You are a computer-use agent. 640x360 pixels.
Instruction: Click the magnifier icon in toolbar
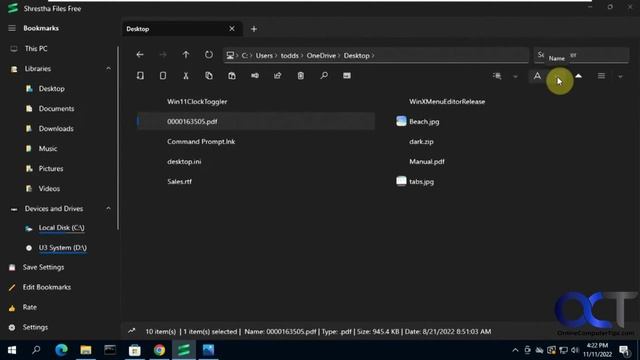324,76
